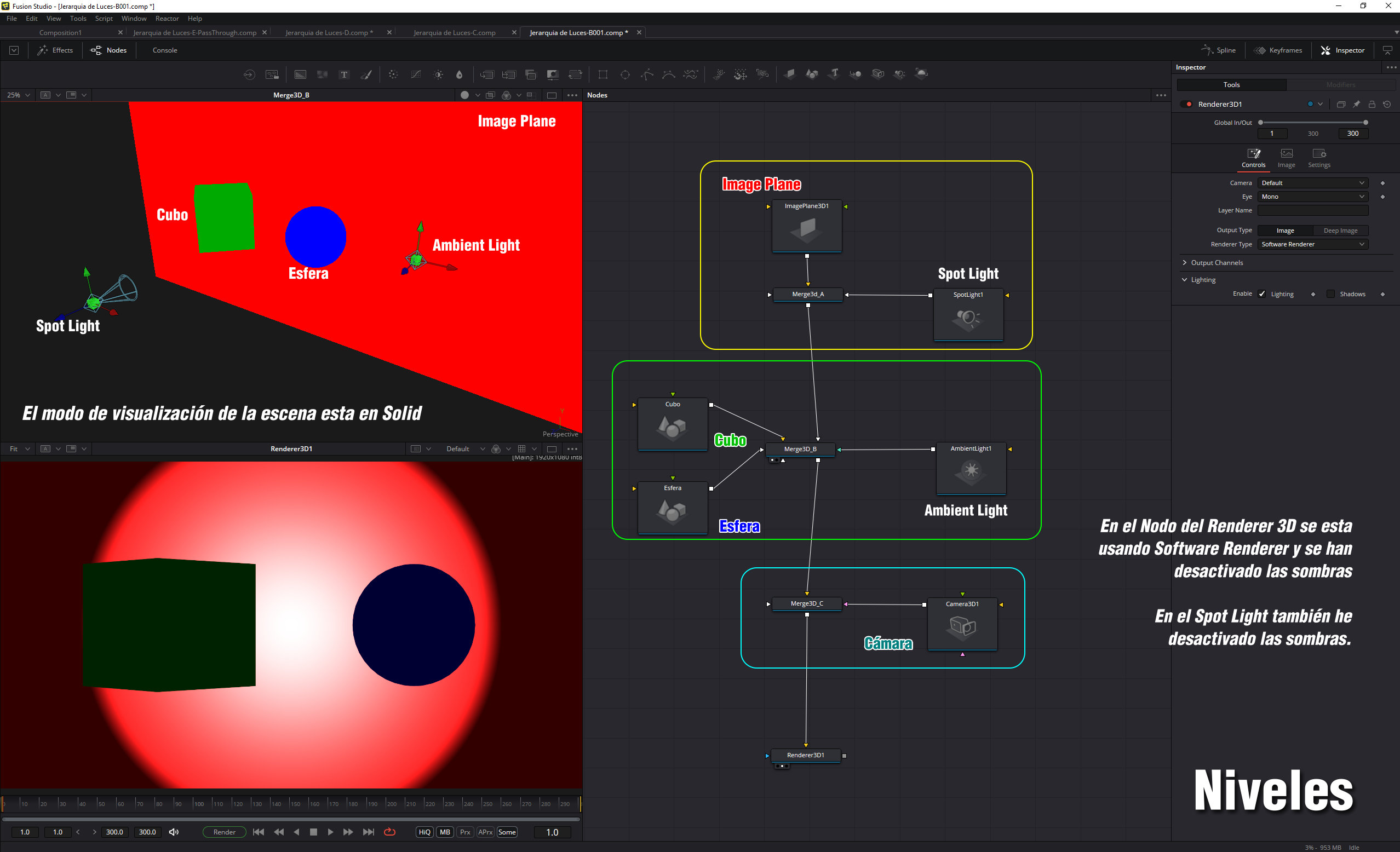1400x852 pixels.
Task: Enable the Shadows checkbox
Action: tap(1330, 294)
